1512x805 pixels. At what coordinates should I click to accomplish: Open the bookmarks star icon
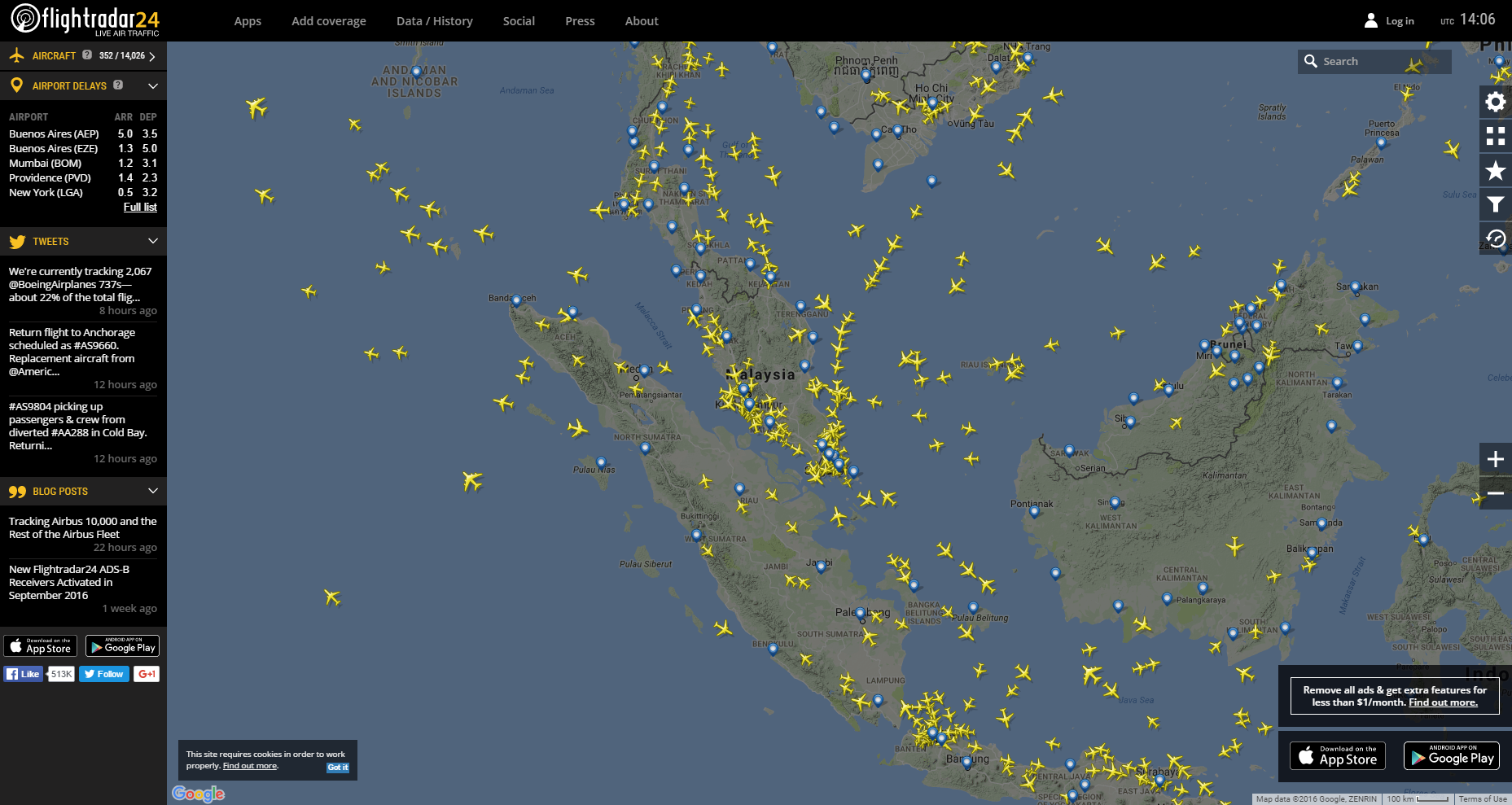point(1496,170)
